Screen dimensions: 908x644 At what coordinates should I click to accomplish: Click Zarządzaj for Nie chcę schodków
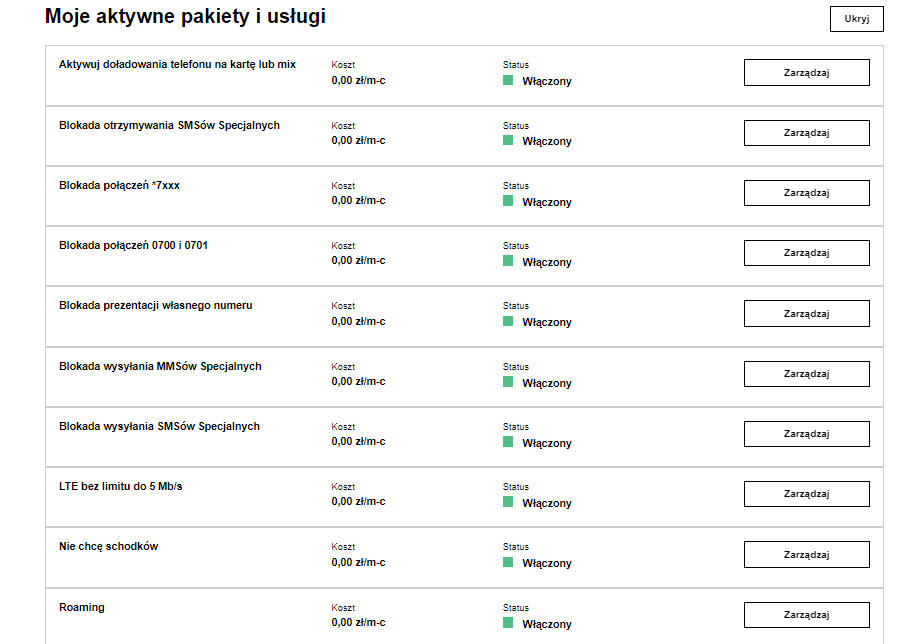806,555
